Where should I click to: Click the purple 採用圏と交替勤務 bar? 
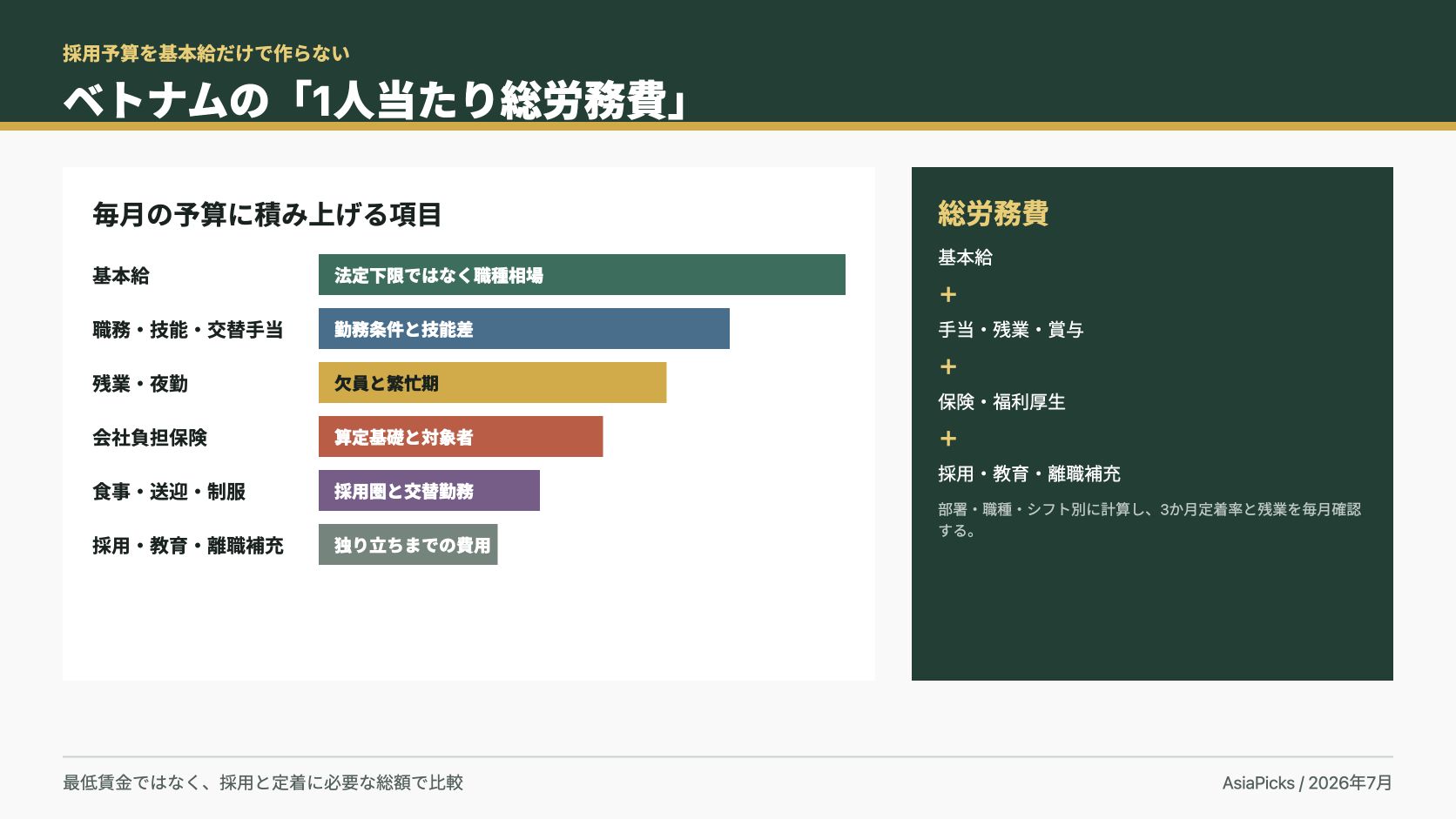(429, 491)
